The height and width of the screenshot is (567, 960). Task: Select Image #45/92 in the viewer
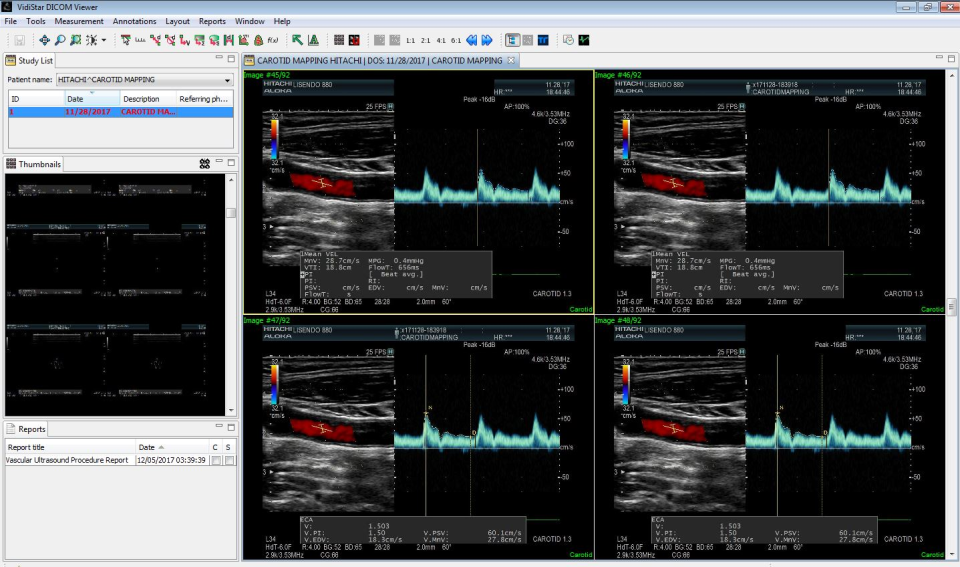419,192
